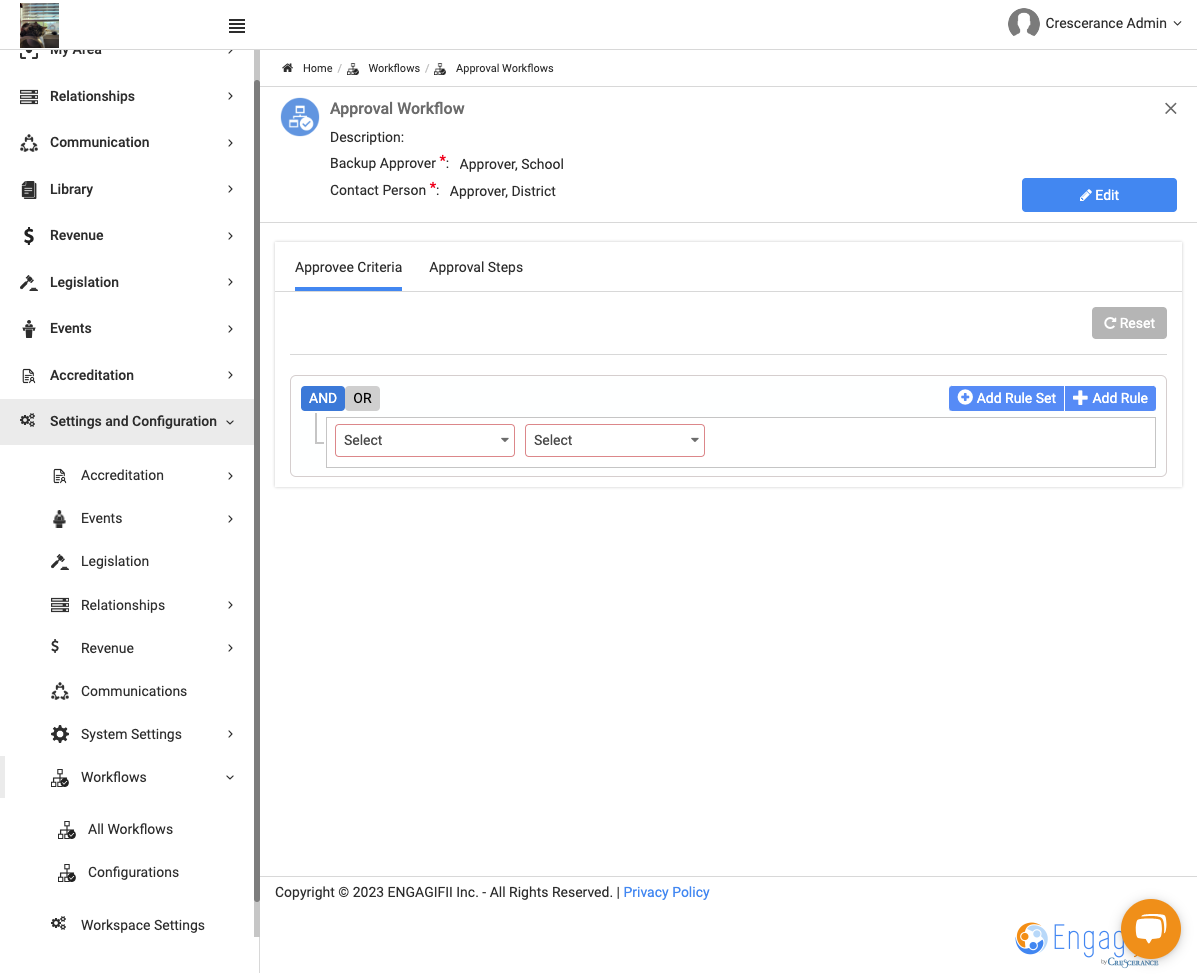Collapse the Settings and Configuration chevron
1197x975 pixels.
[231, 422]
